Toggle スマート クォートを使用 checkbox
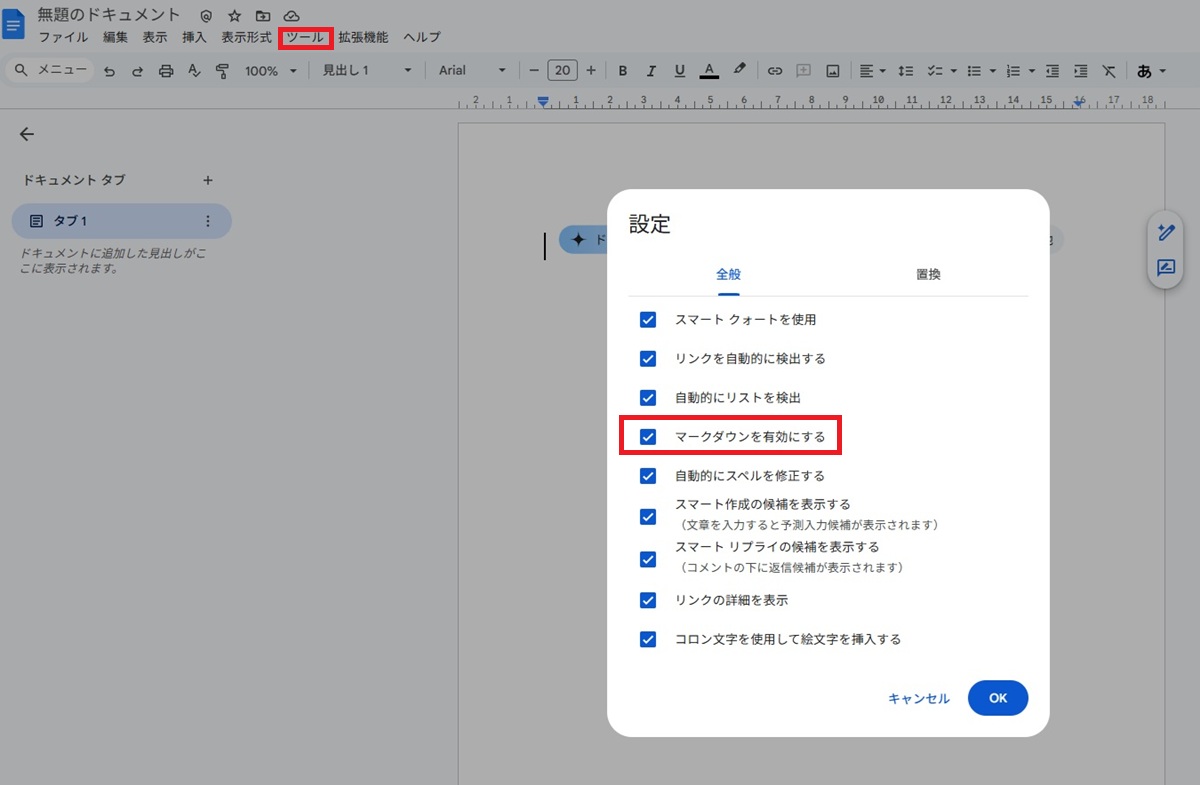Image resolution: width=1200 pixels, height=785 pixels. pos(648,320)
